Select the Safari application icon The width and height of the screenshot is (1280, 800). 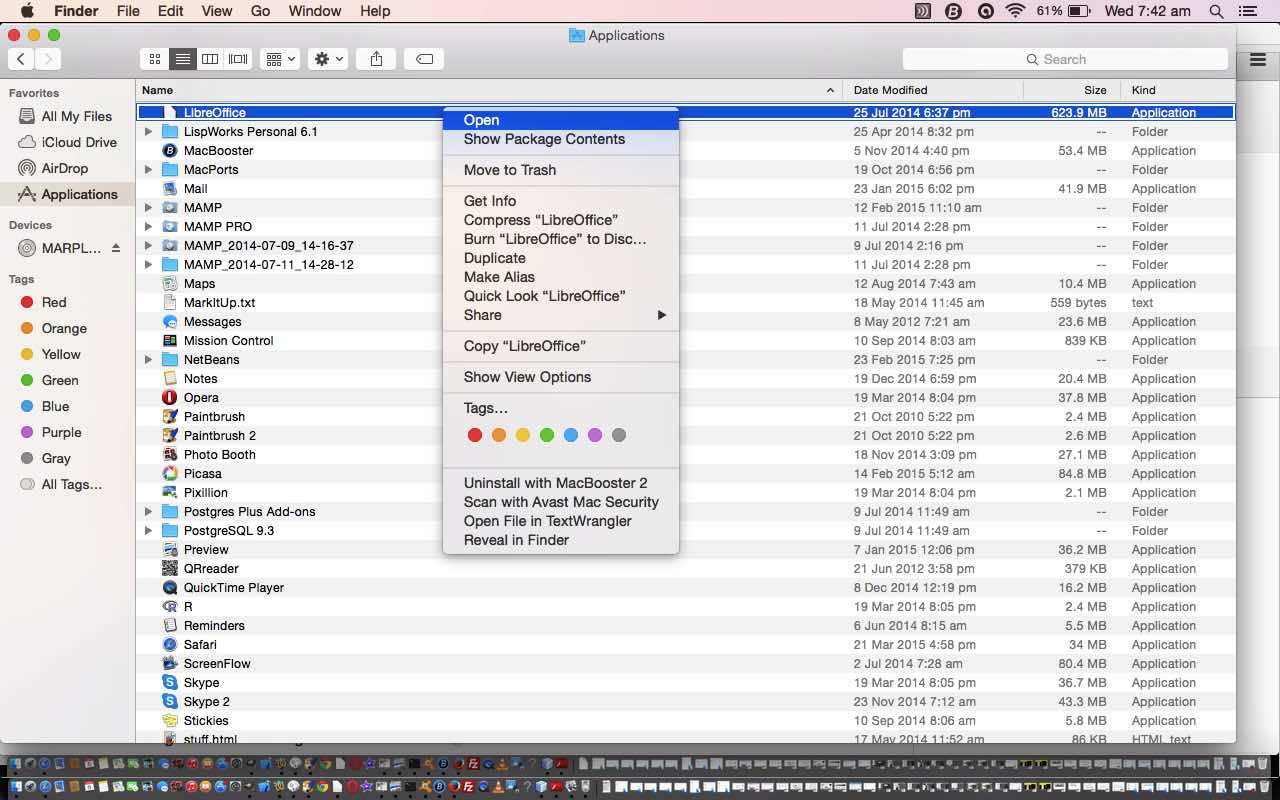tap(170, 644)
